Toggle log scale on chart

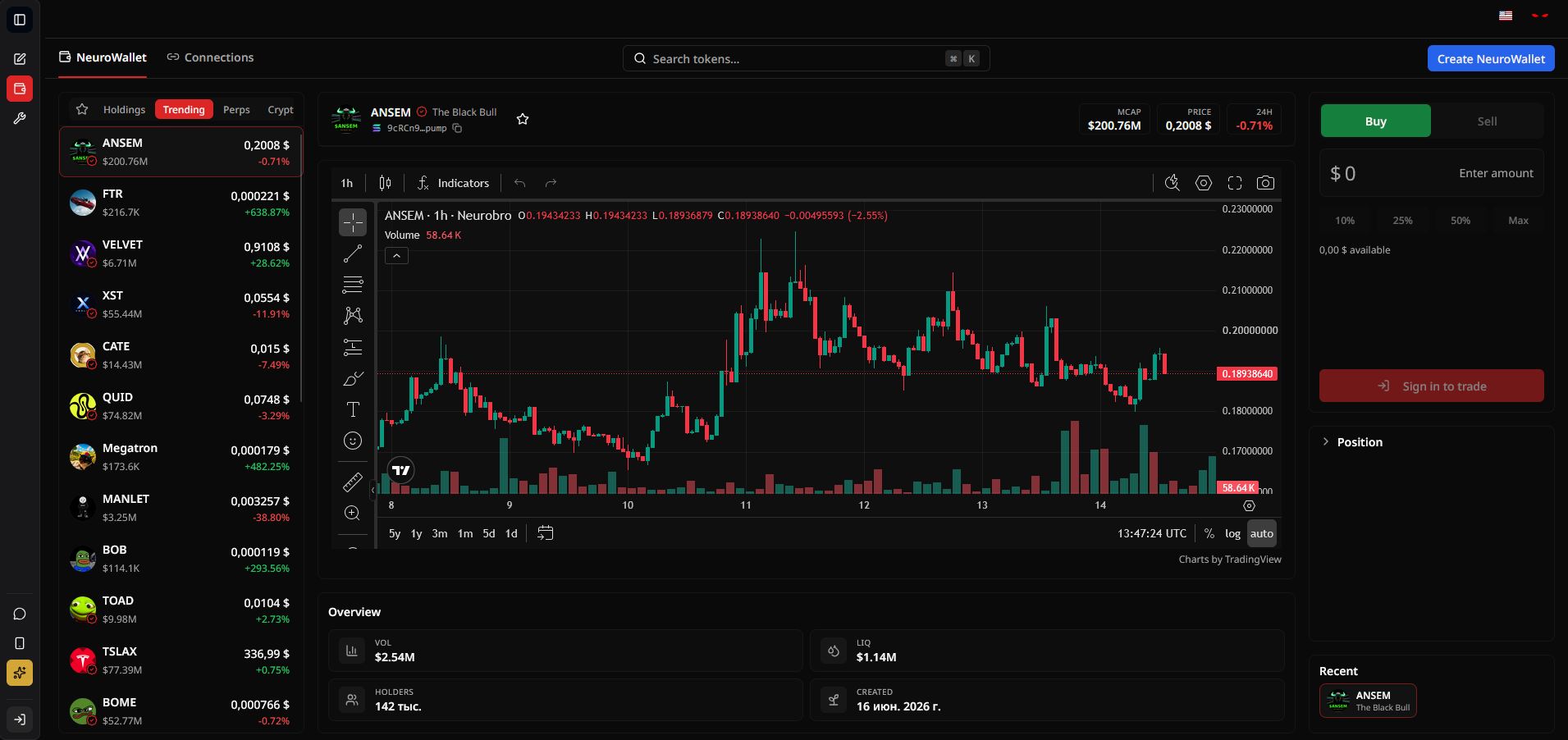pyautogui.click(x=1232, y=533)
